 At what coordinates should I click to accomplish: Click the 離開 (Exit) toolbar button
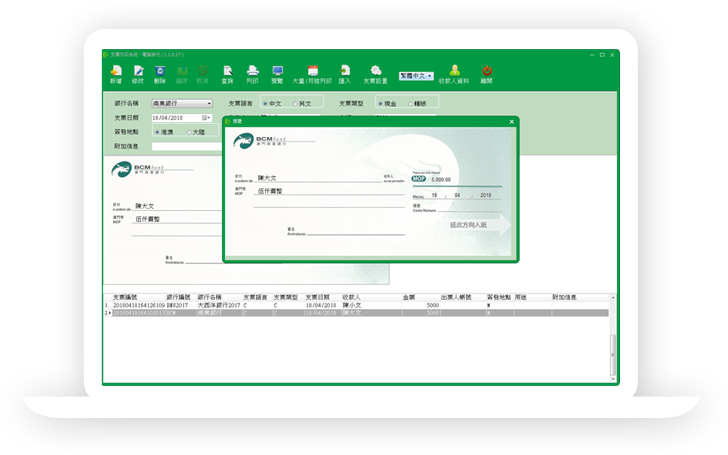coord(487,72)
